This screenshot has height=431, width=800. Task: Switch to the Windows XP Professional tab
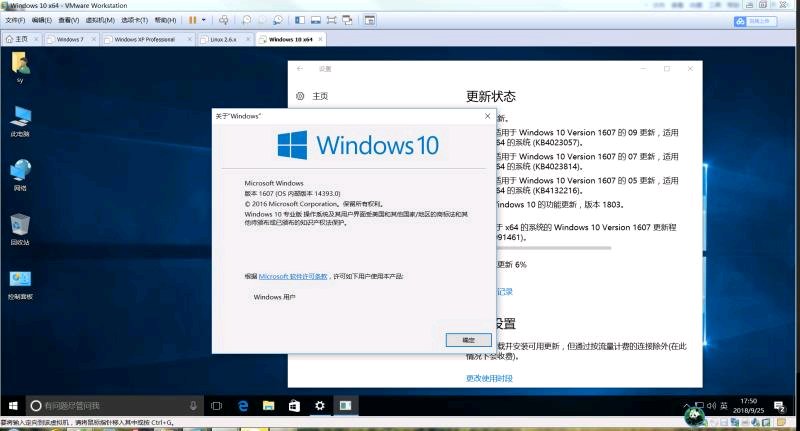coord(144,39)
